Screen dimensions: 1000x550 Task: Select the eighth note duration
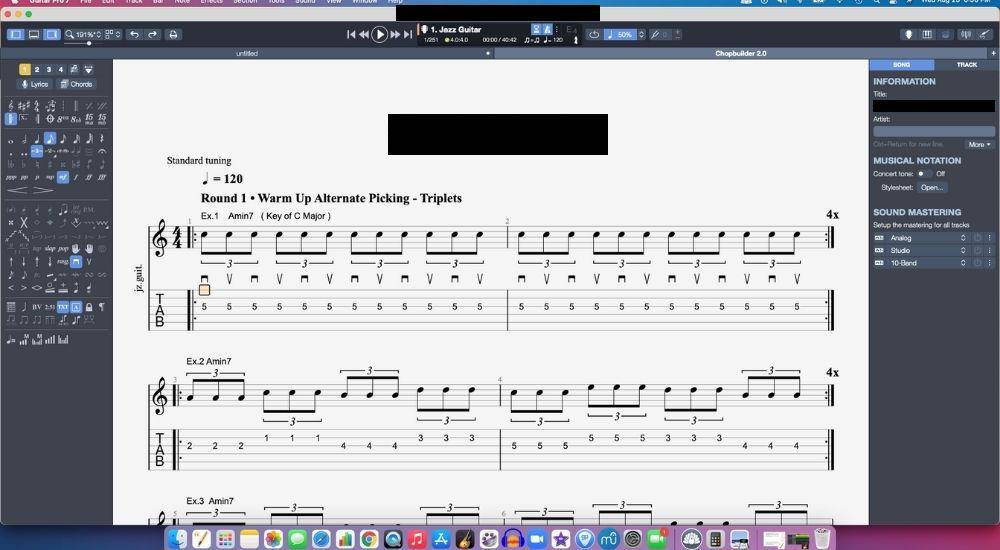(50, 138)
